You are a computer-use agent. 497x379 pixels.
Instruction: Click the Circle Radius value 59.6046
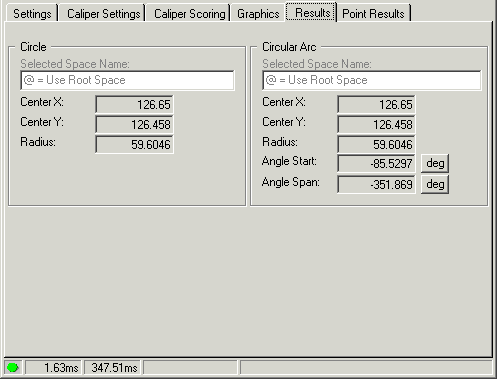tap(134, 144)
